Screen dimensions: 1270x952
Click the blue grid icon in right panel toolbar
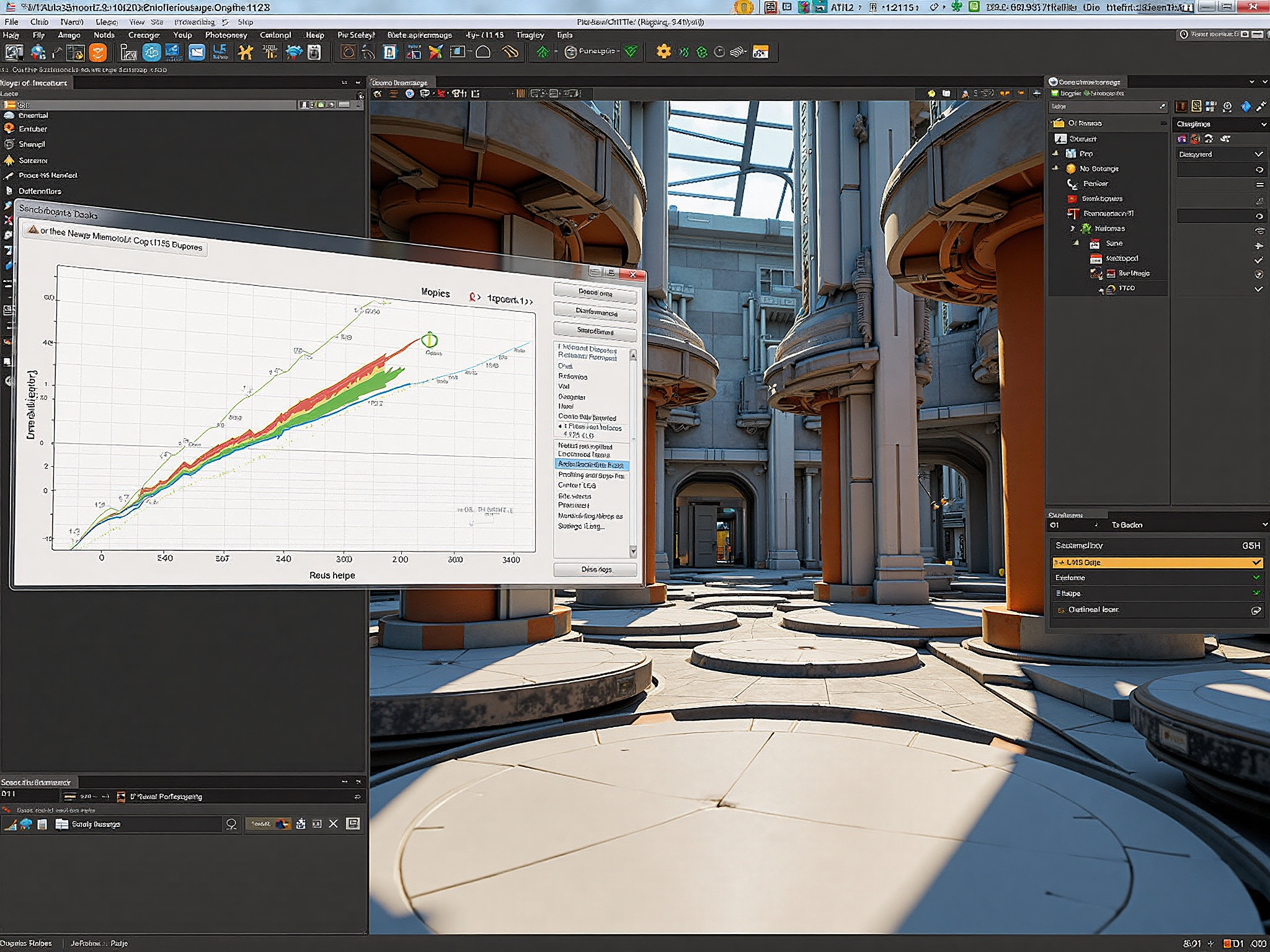tap(1211, 107)
